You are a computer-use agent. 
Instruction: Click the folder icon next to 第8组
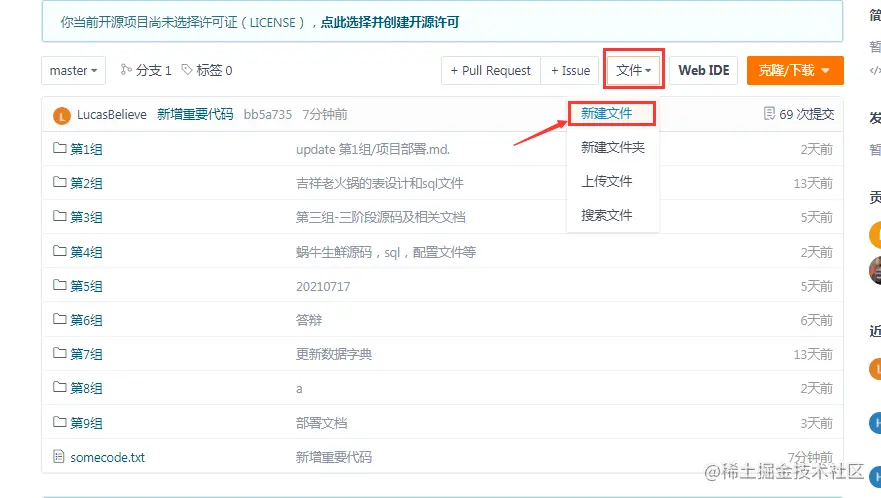click(60, 387)
